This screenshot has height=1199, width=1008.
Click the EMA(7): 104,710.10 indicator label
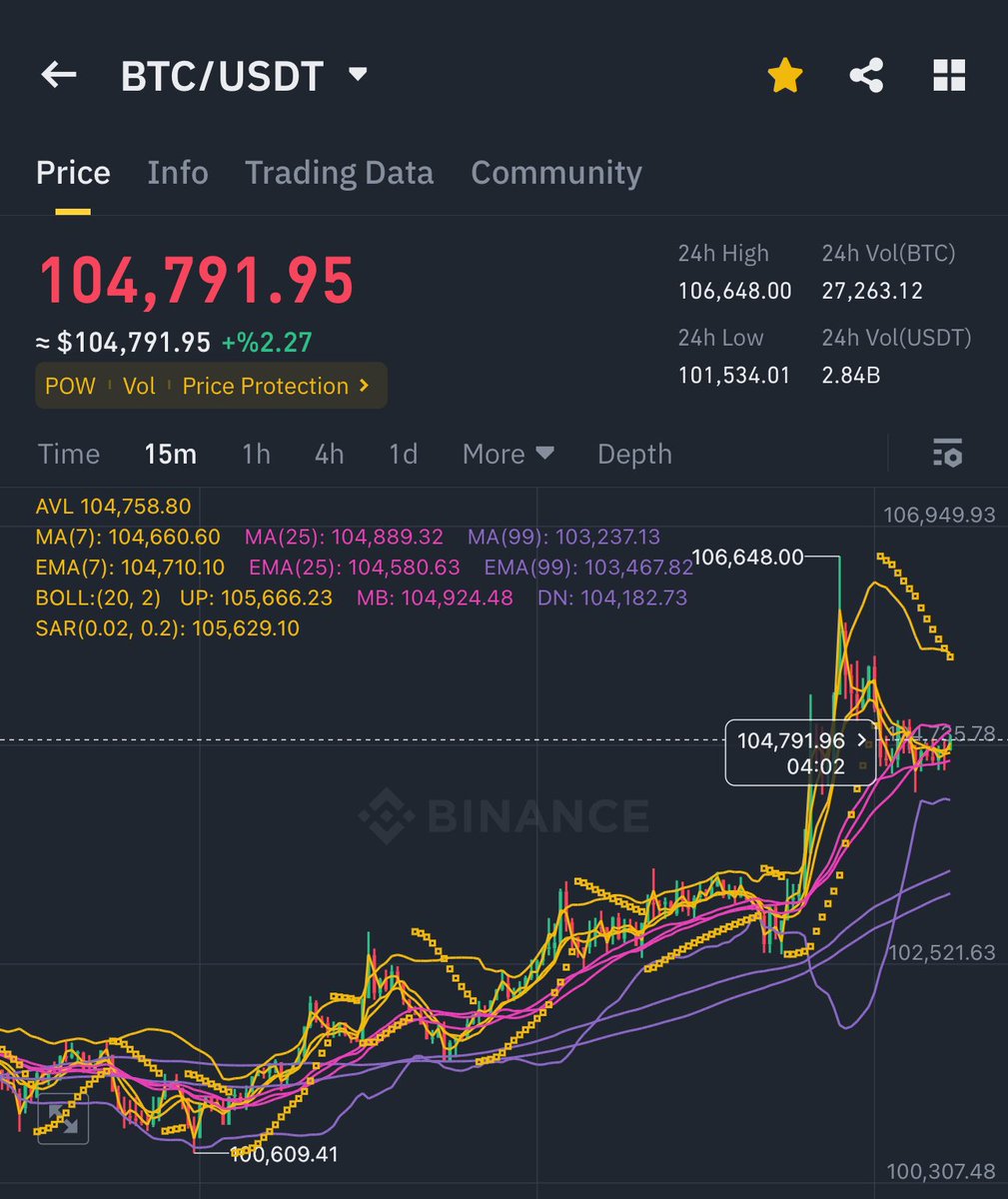pos(130,568)
